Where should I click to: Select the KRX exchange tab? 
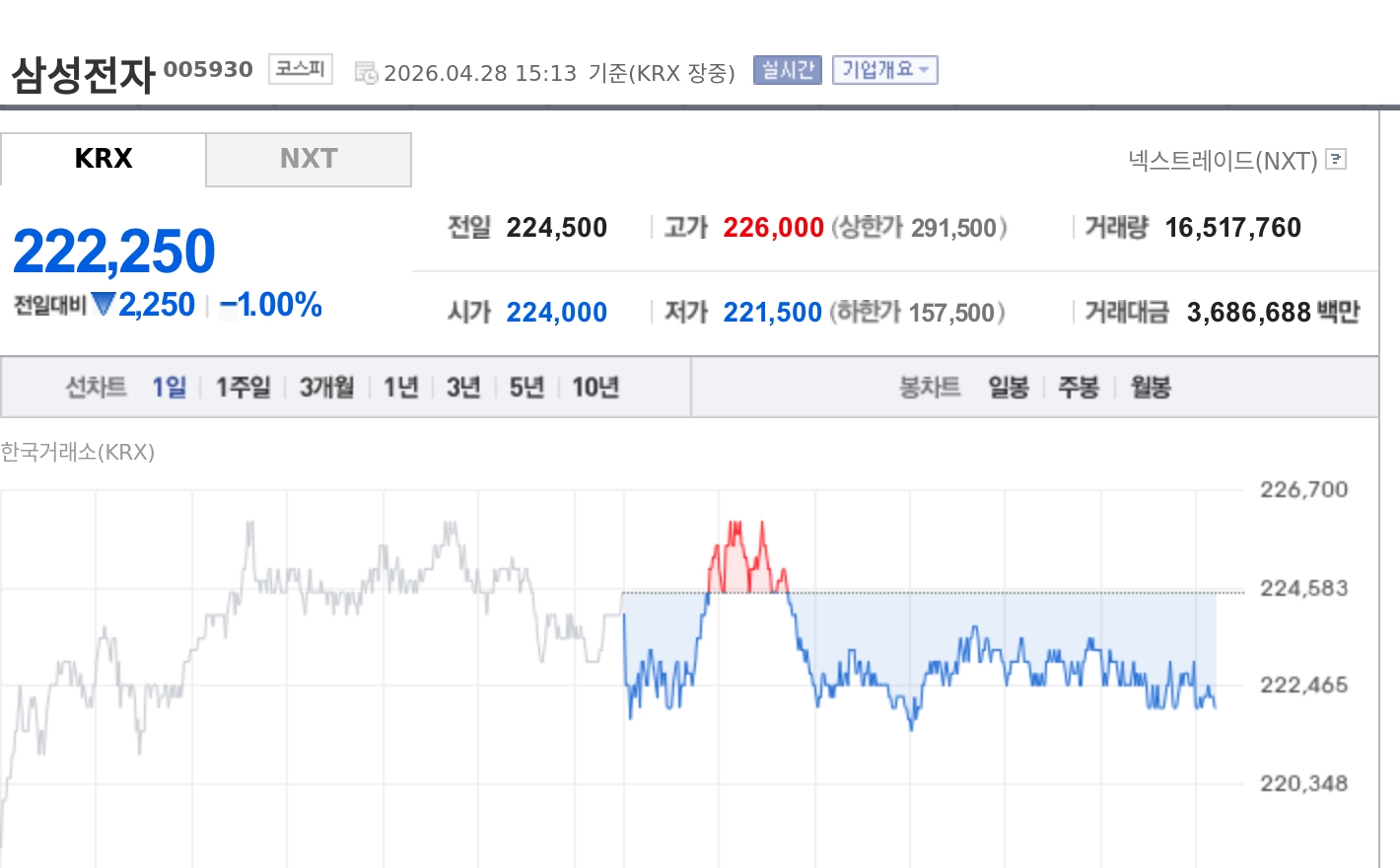[x=104, y=159]
